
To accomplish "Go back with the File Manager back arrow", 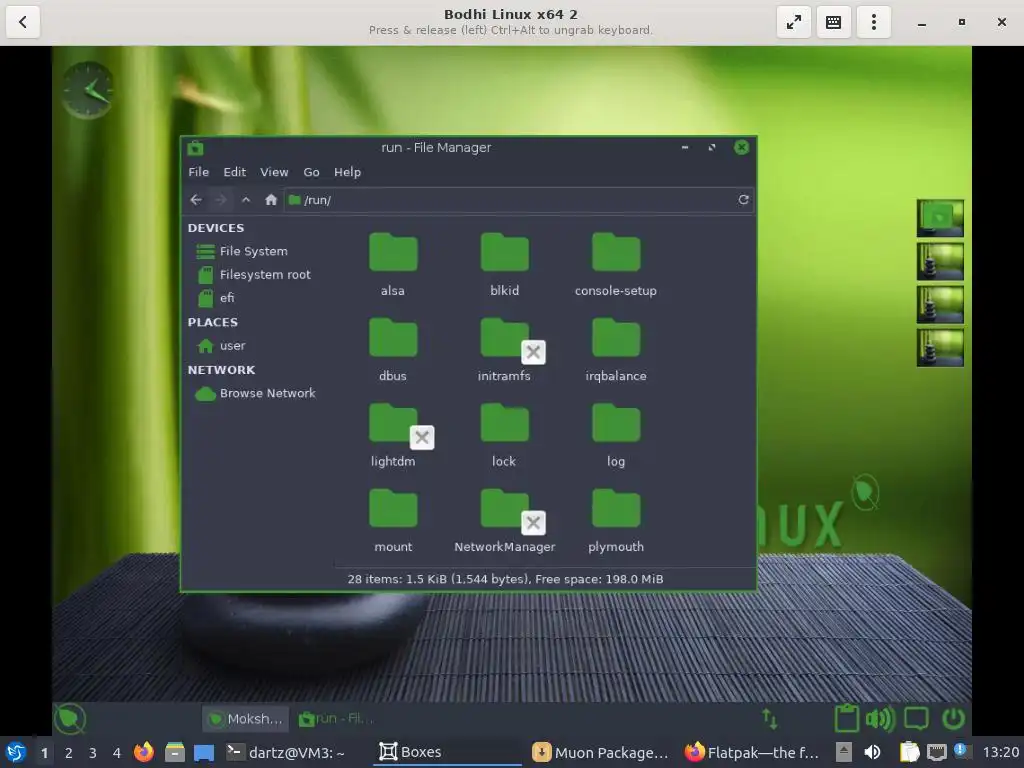I will click(x=195, y=200).
